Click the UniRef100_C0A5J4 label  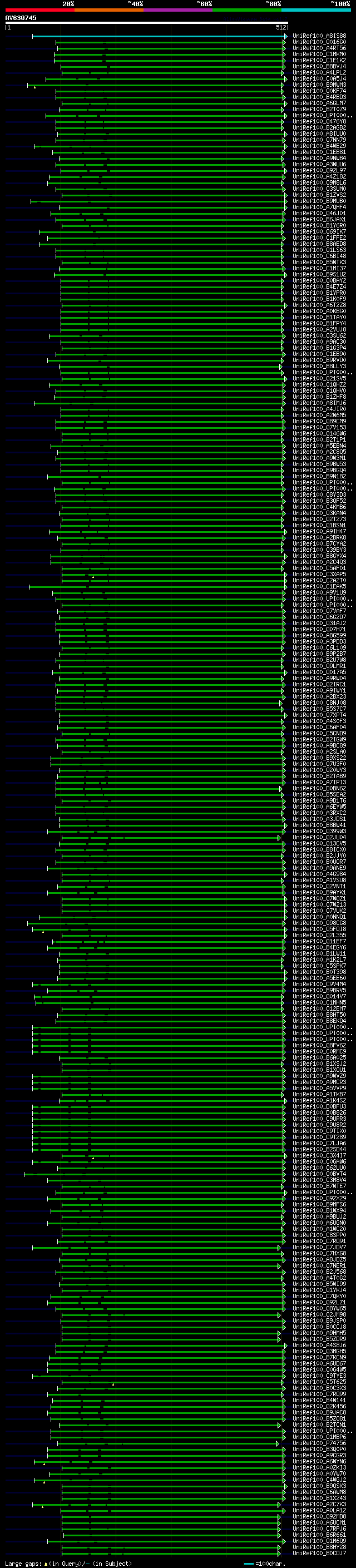(319, 78)
